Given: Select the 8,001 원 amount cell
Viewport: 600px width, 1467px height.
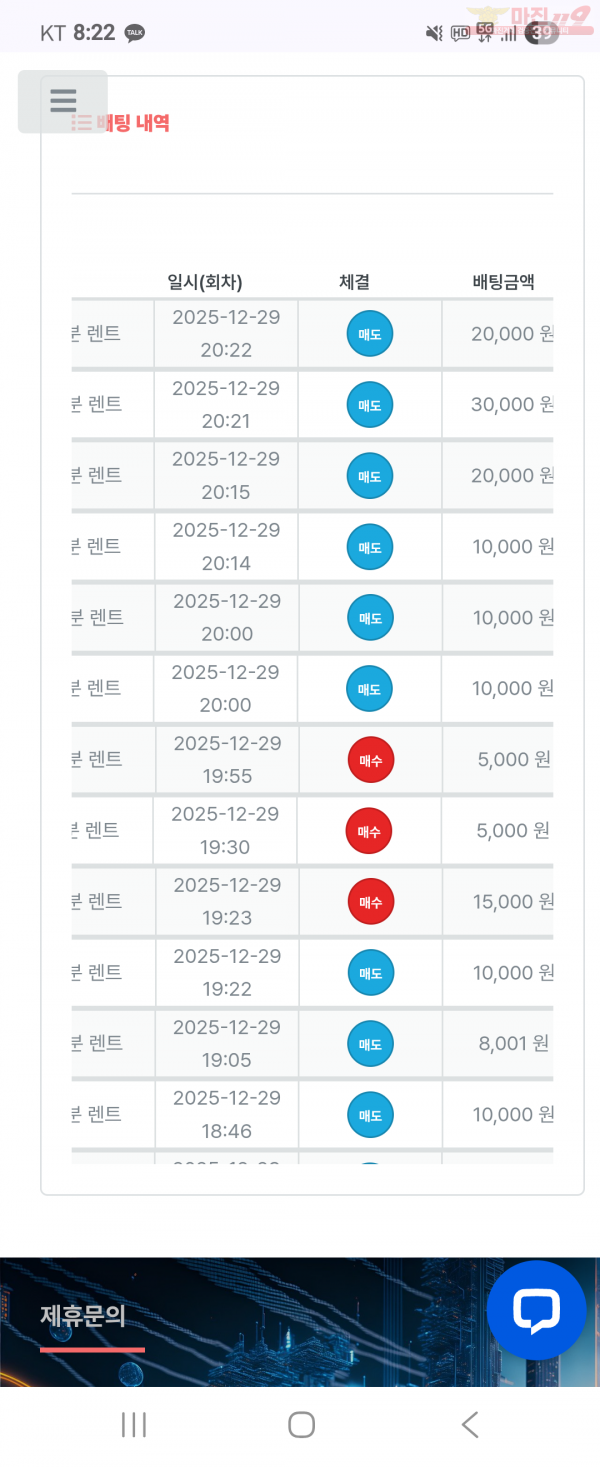Looking at the screenshot, I should [509, 1043].
